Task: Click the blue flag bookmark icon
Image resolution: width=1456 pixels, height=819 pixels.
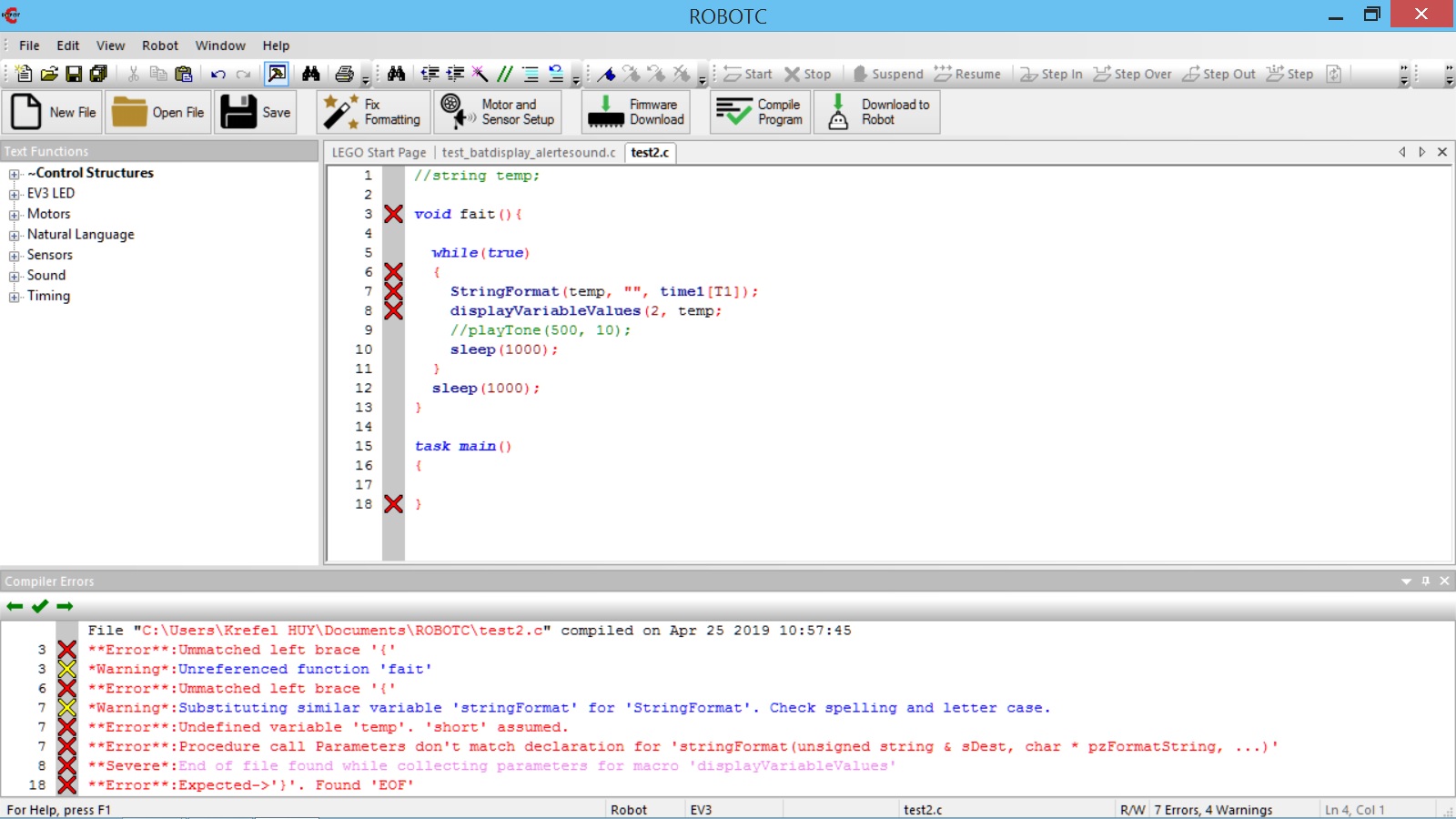Action: (x=606, y=74)
